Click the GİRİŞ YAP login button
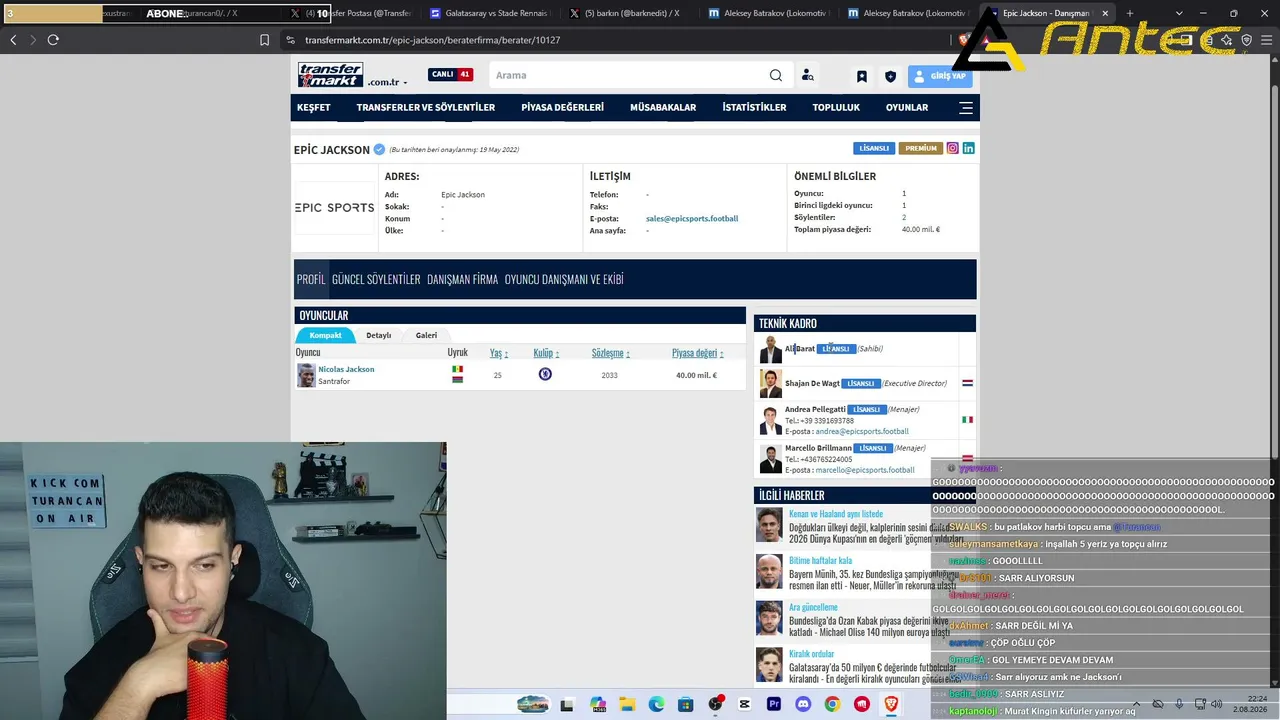 pos(940,76)
